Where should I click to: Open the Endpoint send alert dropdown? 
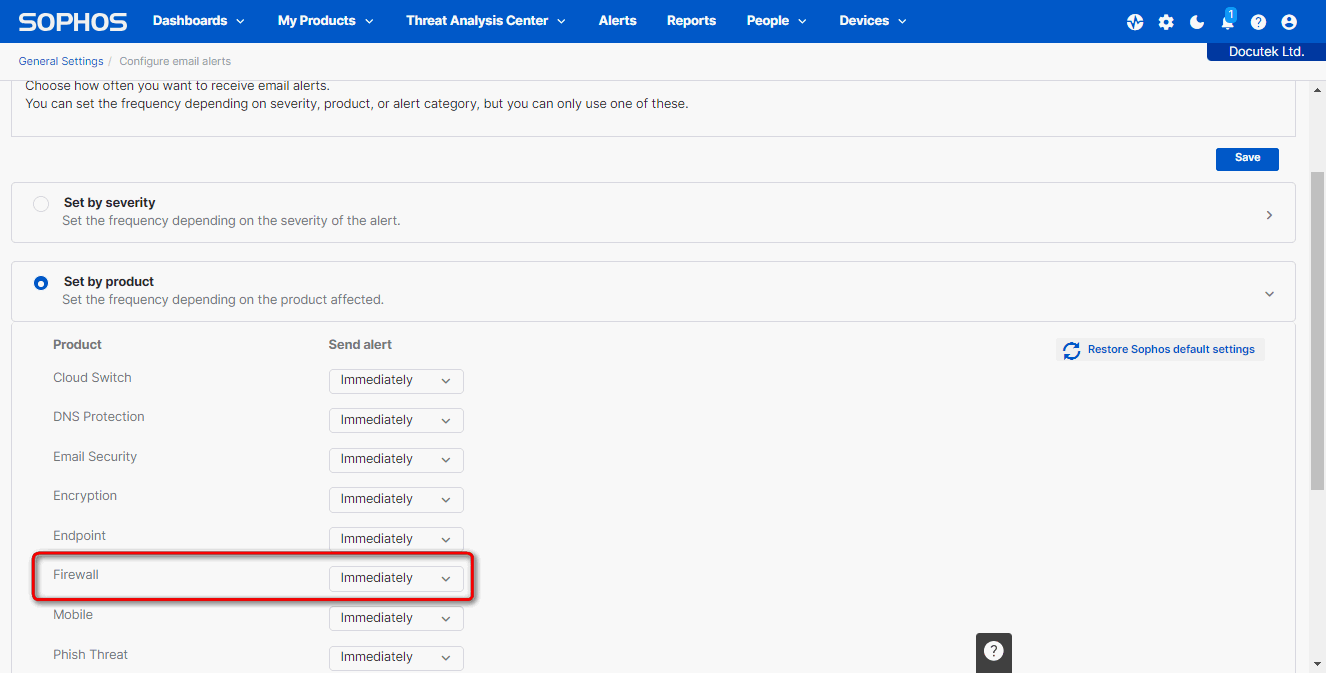[x=396, y=539]
